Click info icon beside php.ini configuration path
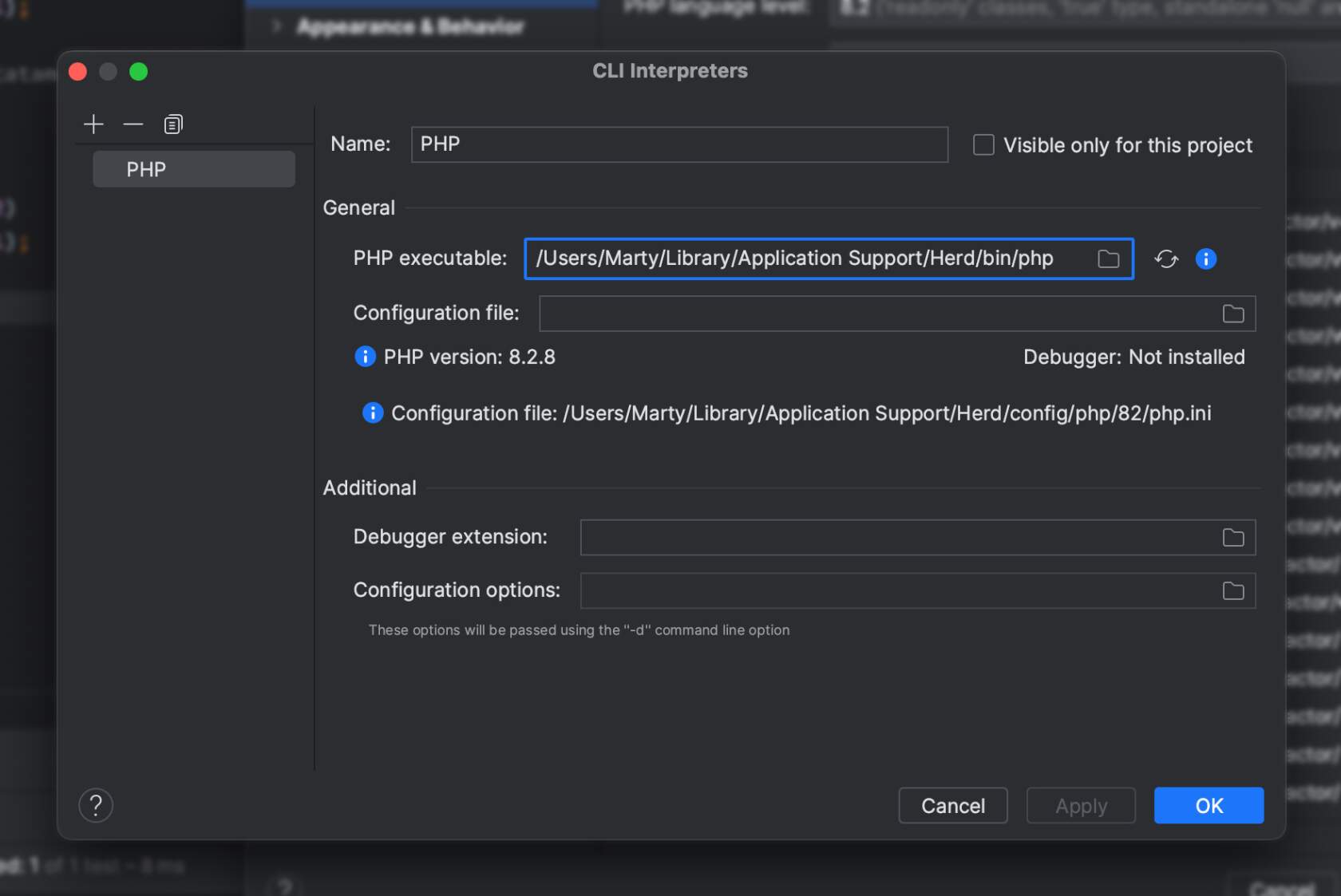The width and height of the screenshot is (1341, 896). point(373,412)
